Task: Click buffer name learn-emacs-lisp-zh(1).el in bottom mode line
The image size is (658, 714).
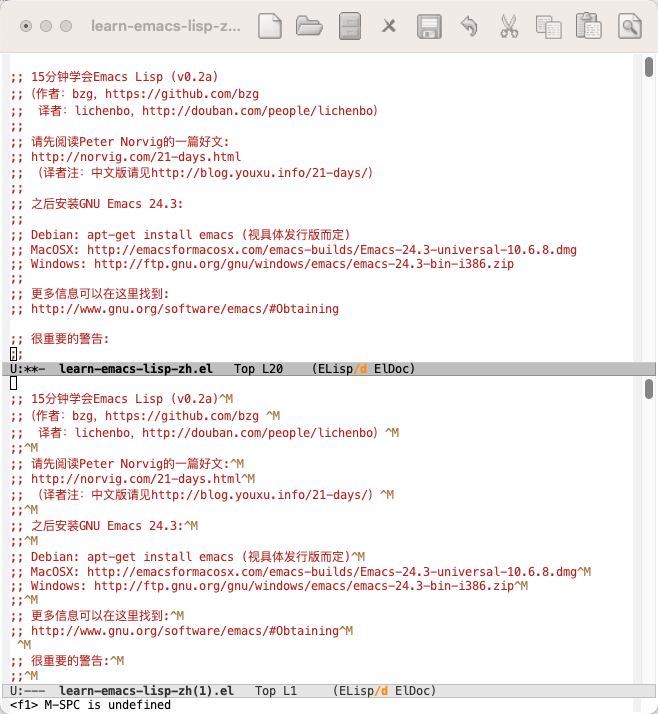Action: pos(146,691)
